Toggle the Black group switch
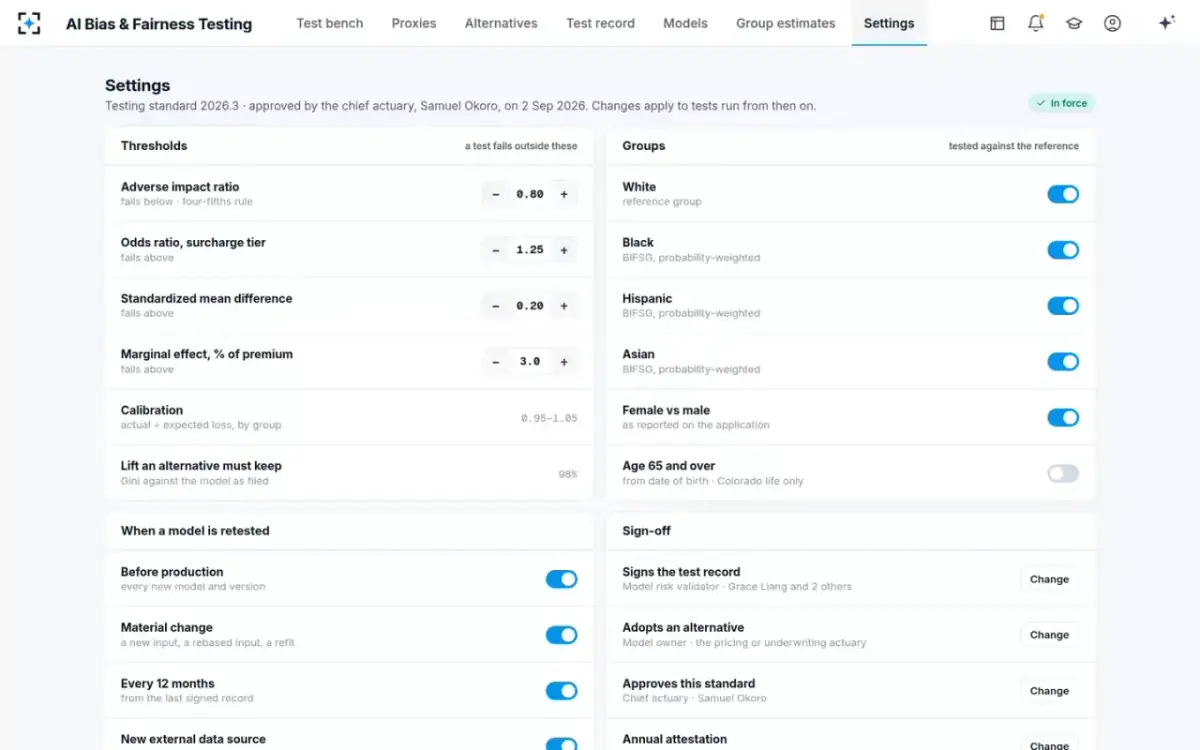Viewport: 1200px width, 750px height. [x=1063, y=250]
